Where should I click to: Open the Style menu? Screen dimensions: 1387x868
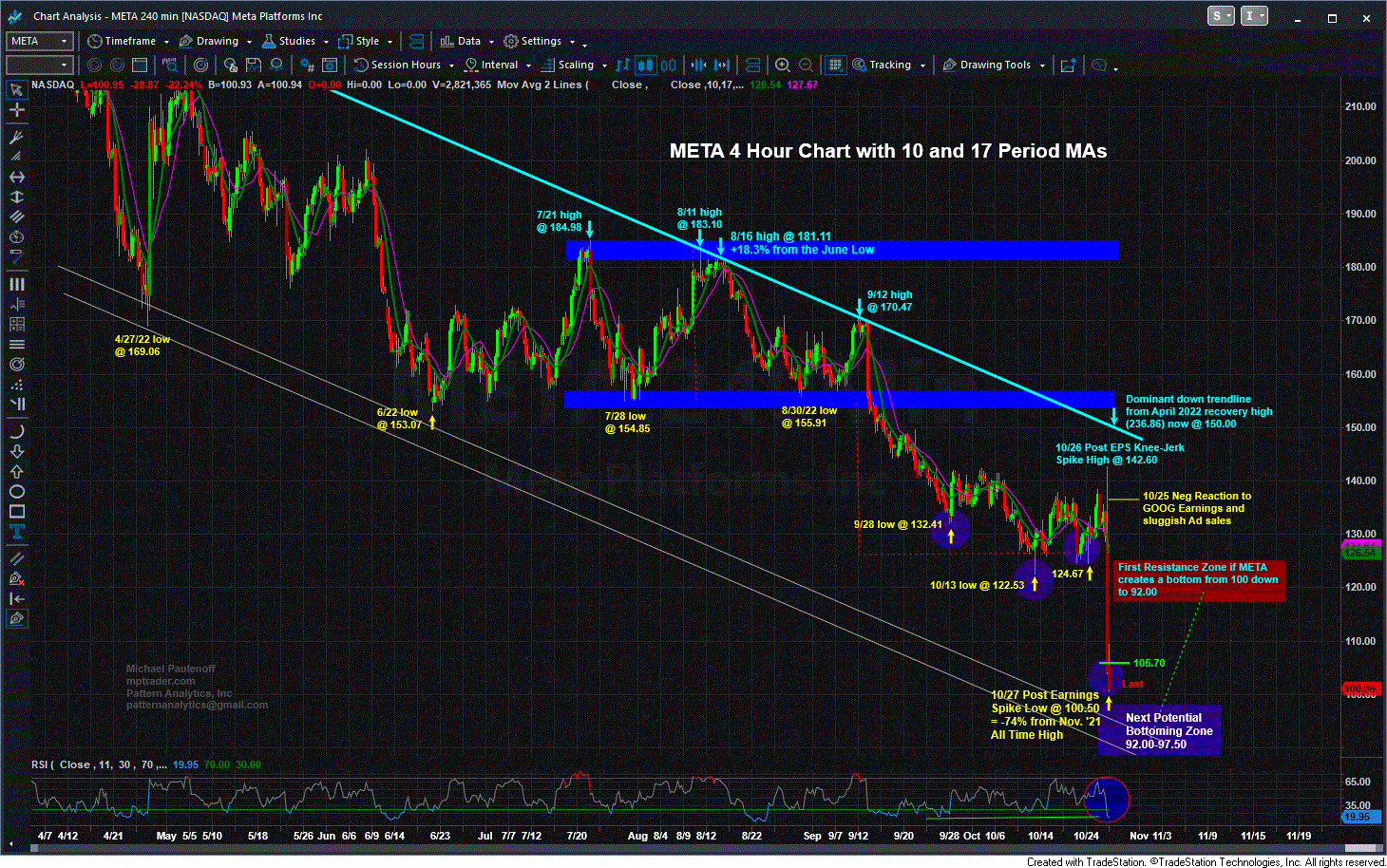coord(359,41)
